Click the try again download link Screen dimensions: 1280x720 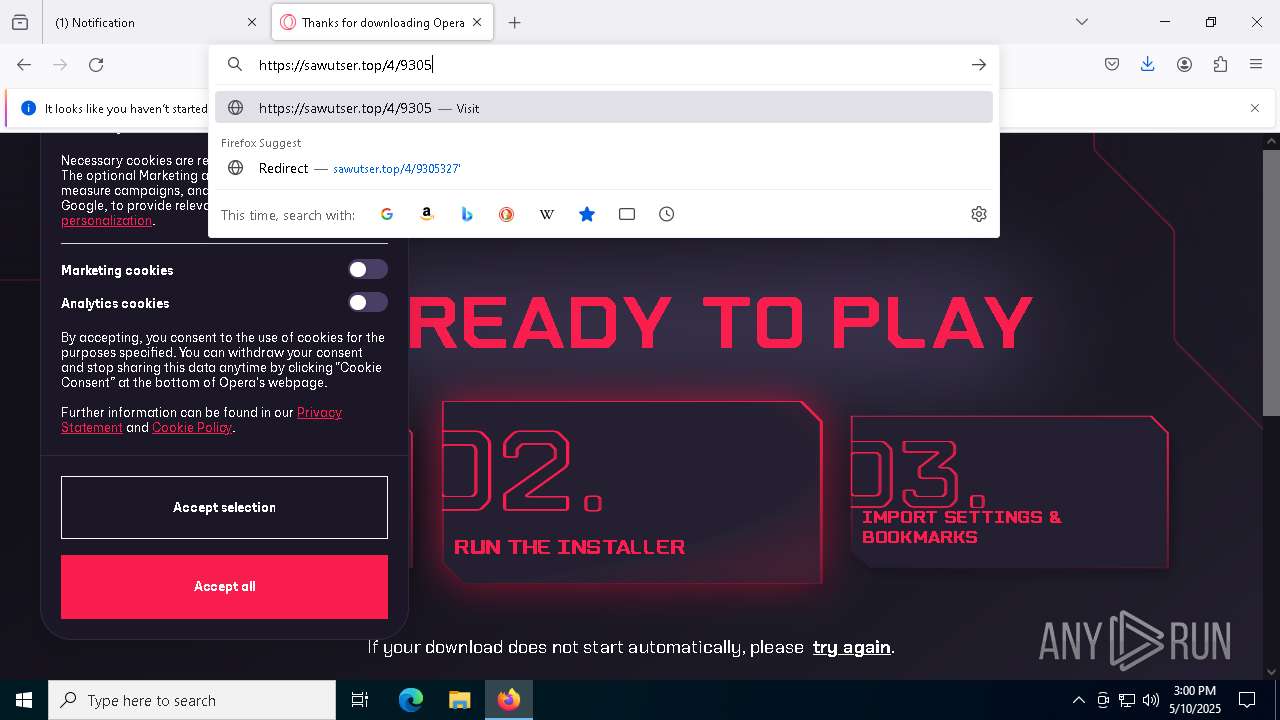click(x=852, y=647)
